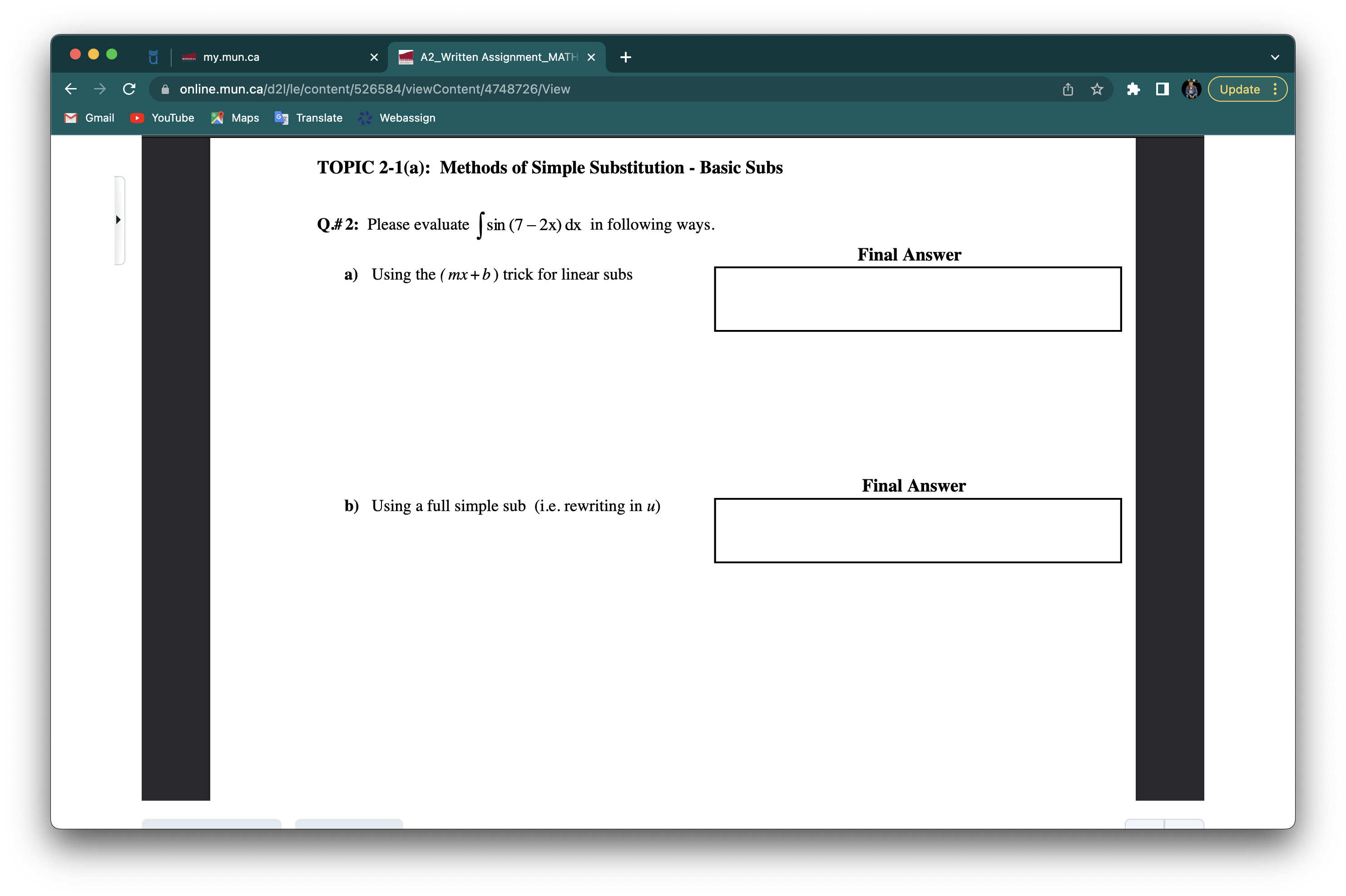Click the forward navigation arrow
Screen dimensions: 1346x896
click(99, 89)
